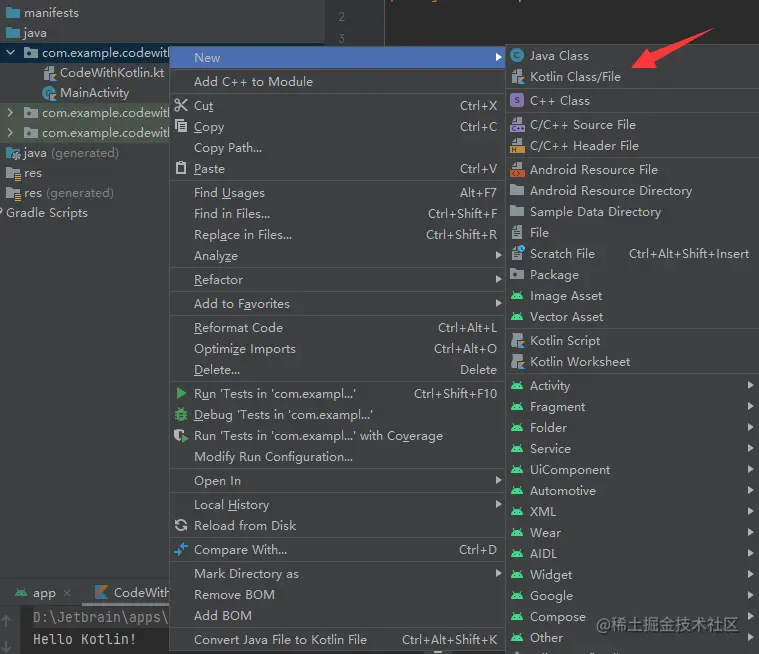Screen dimensions: 759x654
Task: Select Remove BOM menu item
Action: (x=337, y=594)
